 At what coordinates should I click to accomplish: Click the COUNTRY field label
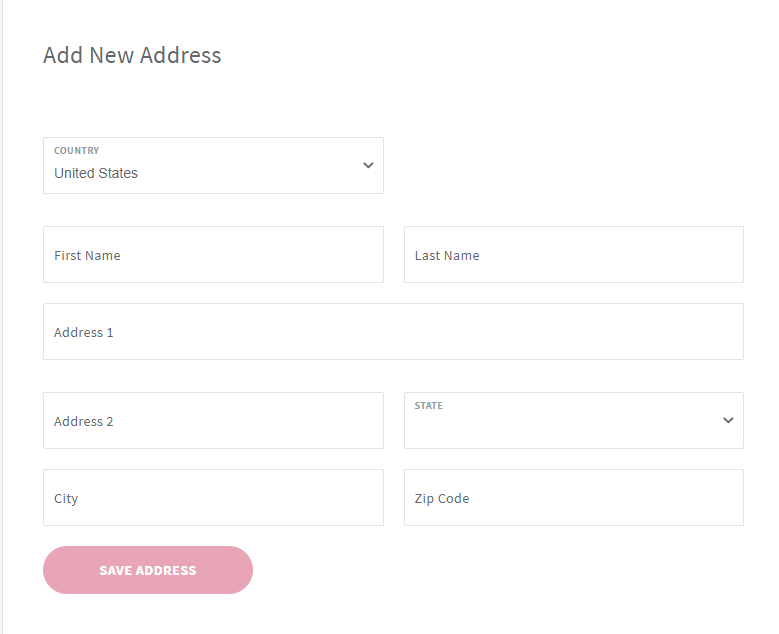point(77,151)
